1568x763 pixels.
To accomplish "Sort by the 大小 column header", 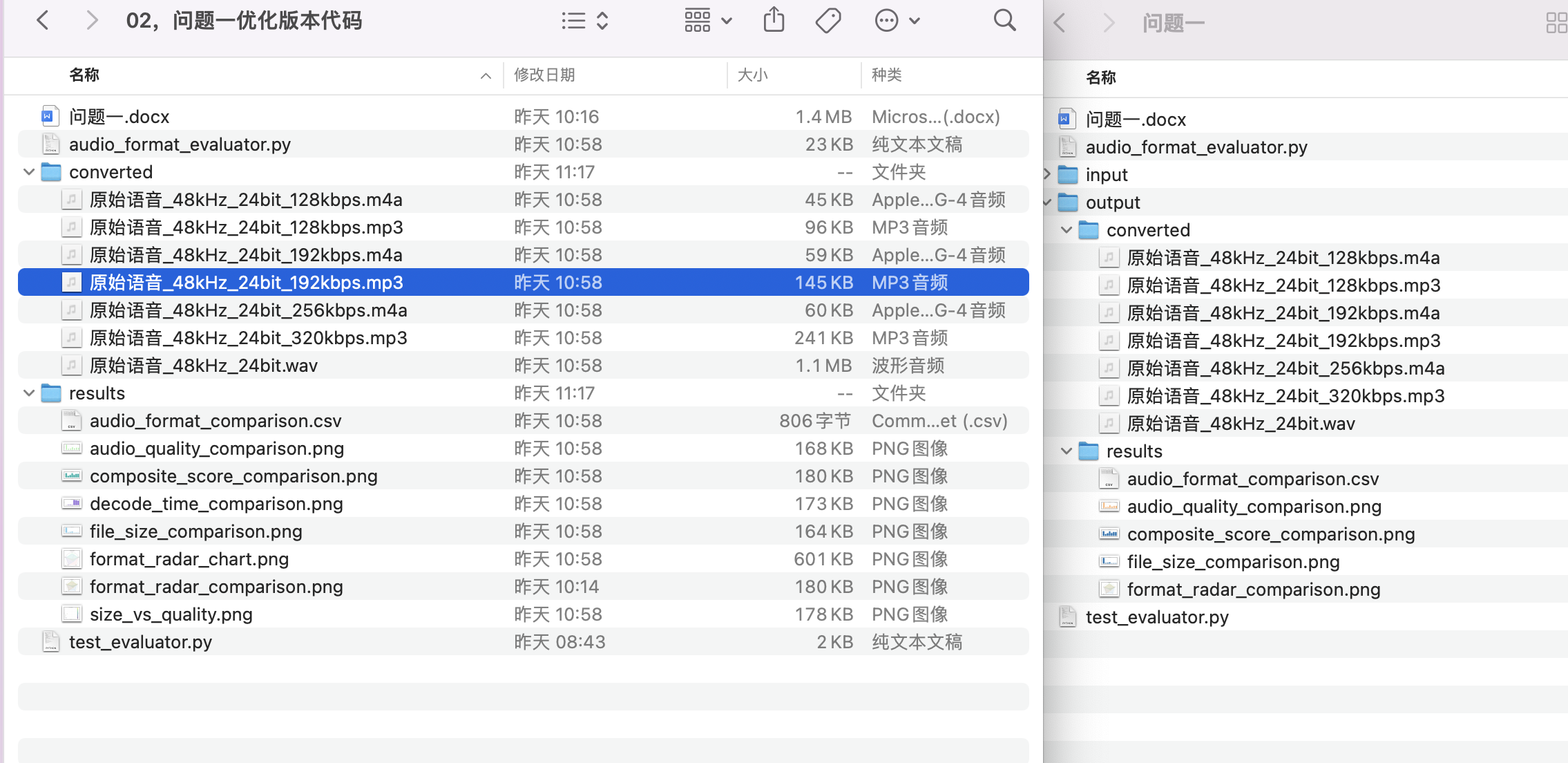I will pyautogui.click(x=752, y=75).
